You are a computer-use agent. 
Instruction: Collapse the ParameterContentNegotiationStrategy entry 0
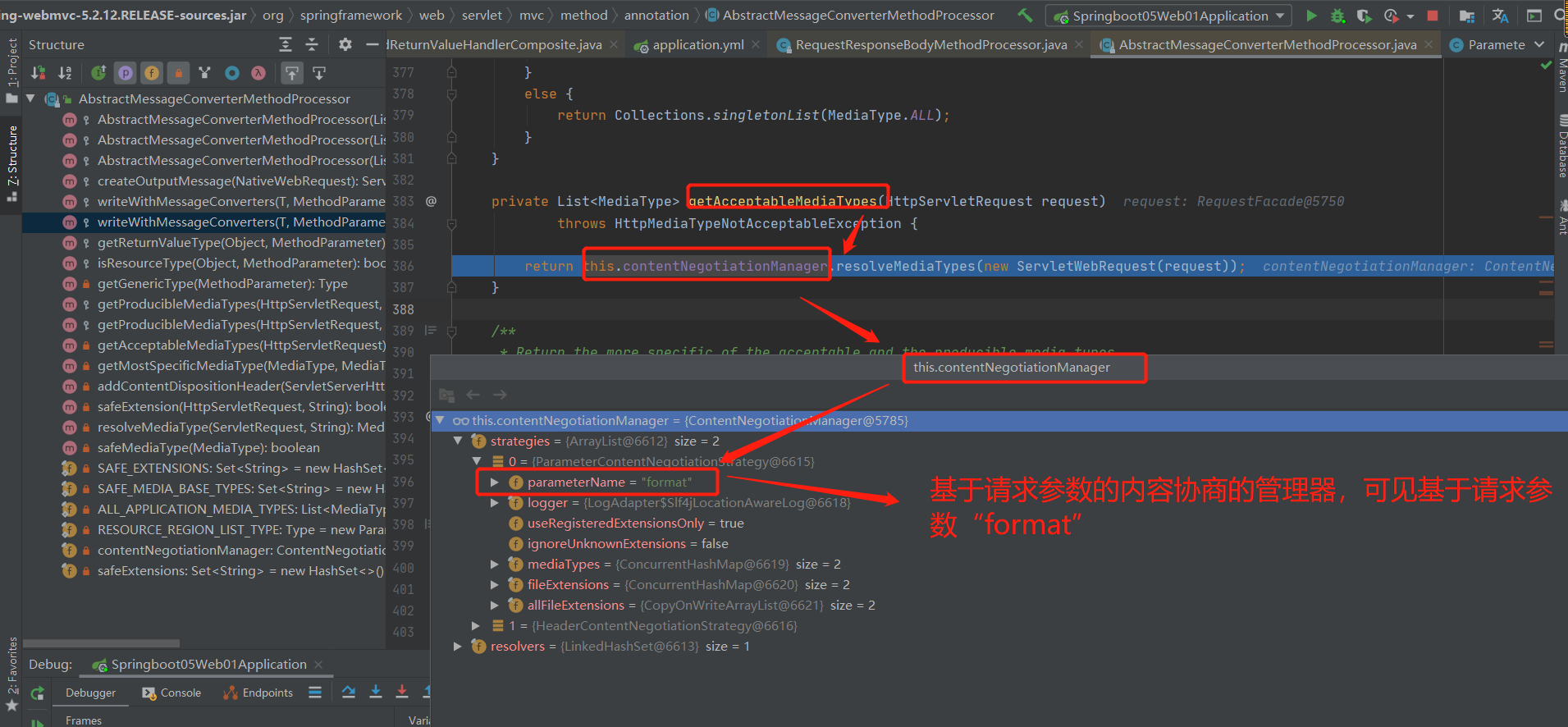tap(476, 461)
